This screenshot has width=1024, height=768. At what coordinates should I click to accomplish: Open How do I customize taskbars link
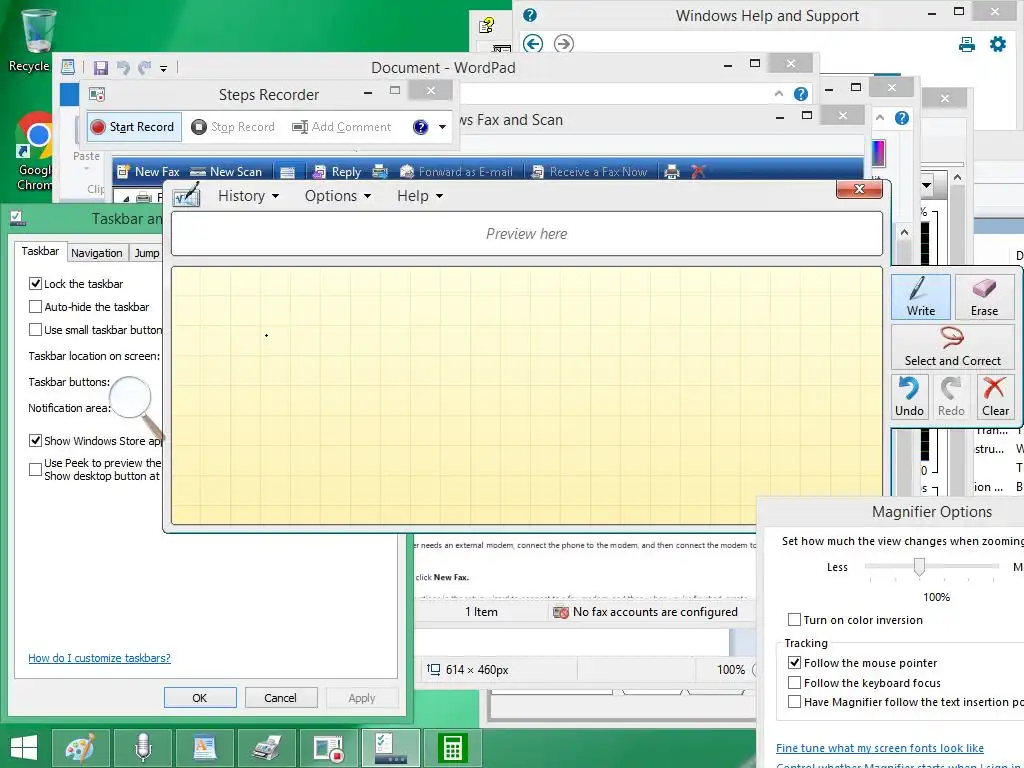pyautogui.click(x=99, y=658)
